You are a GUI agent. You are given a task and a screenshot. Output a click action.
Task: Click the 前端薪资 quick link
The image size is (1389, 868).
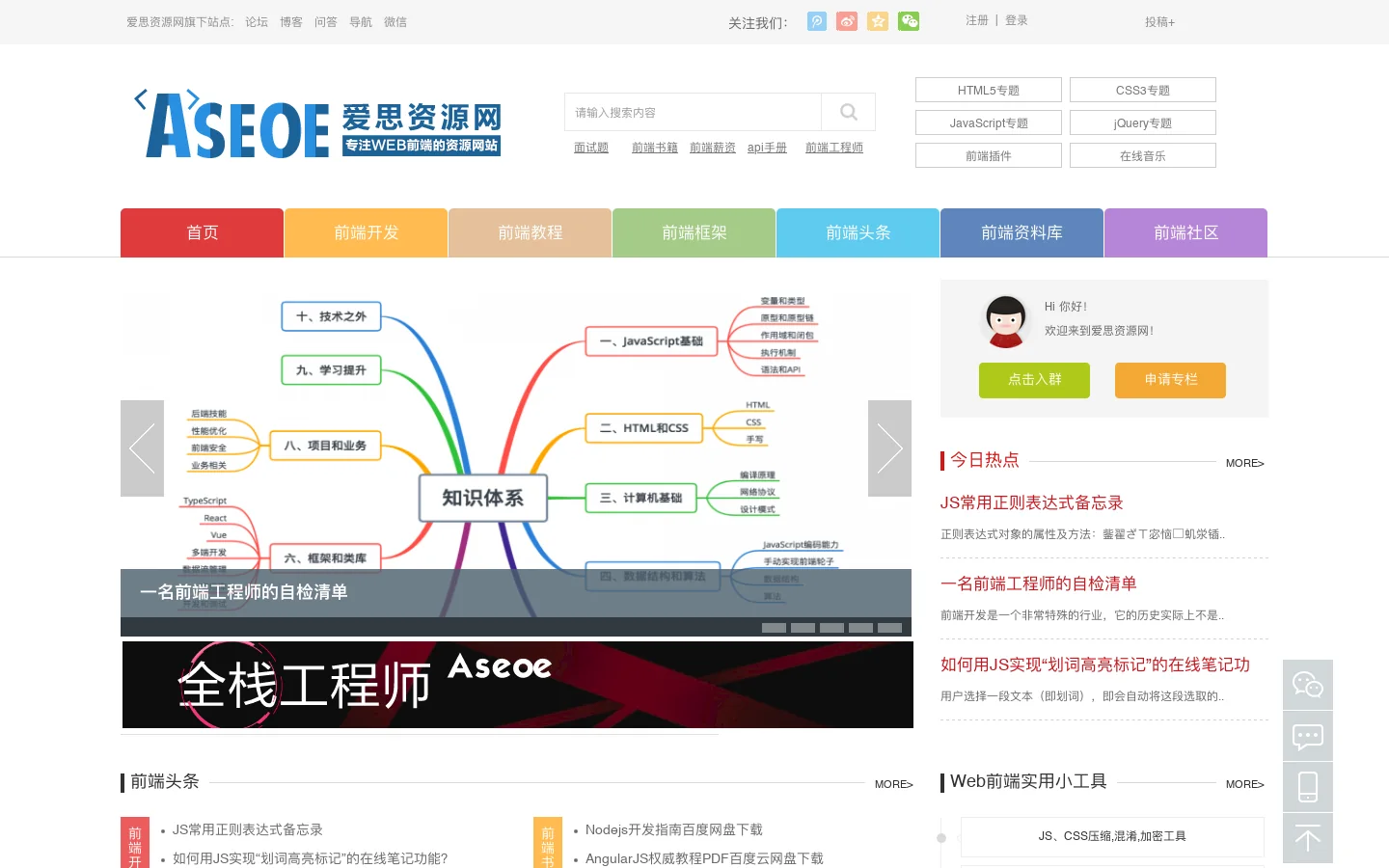click(x=713, y=148)
